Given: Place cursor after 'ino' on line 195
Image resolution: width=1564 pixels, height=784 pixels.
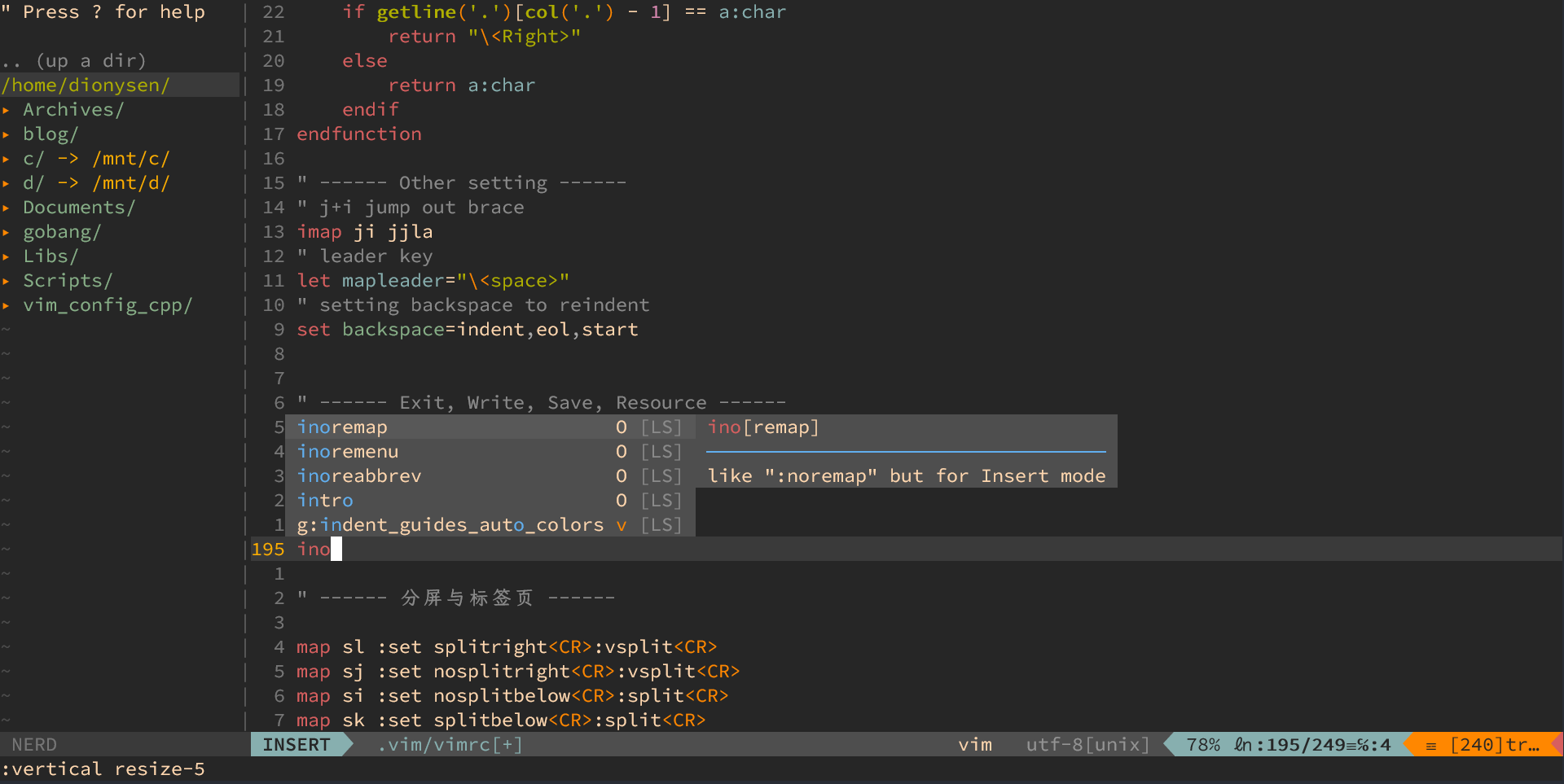Looking at the screenshot, I should click(x=336, y=550).
